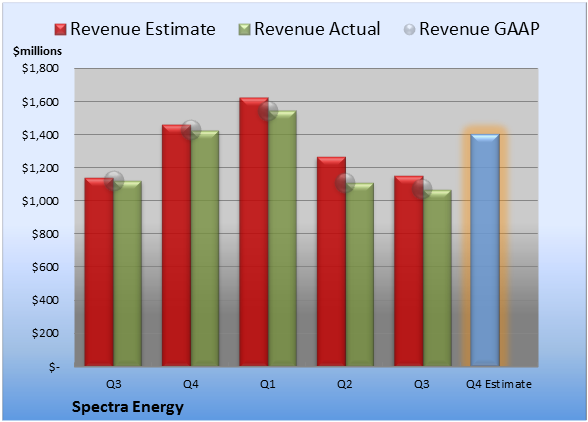Click the "$200" y-axis value
This screenshot has width=588, height=422.
(45, 333)
